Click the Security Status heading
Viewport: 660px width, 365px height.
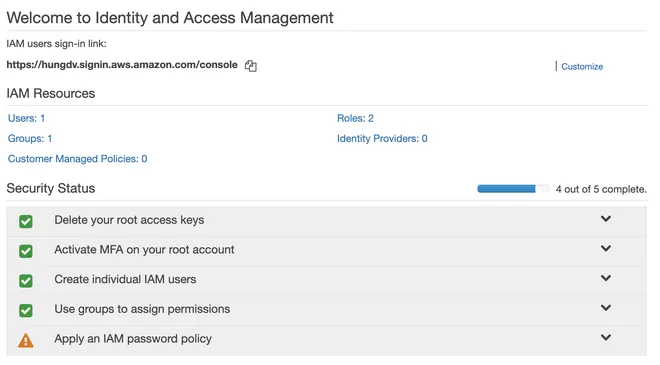[x=51, y=188]
